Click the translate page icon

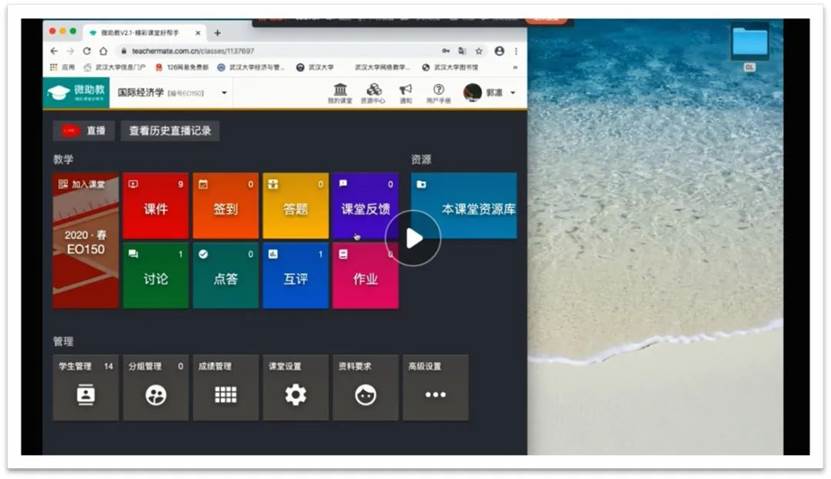pos(462,51)
